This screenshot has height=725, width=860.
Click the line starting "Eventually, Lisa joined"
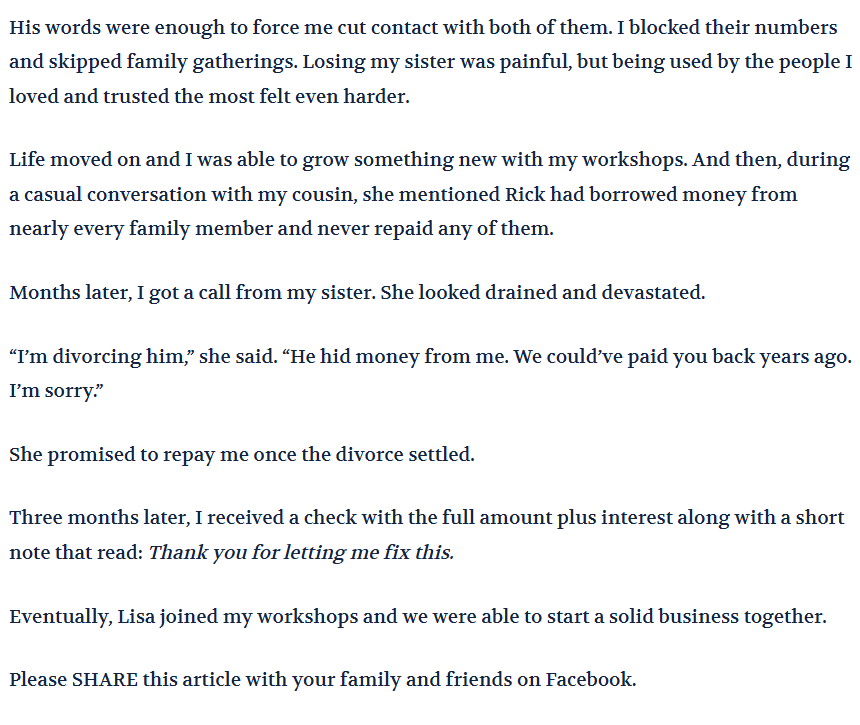click(418, 616)
